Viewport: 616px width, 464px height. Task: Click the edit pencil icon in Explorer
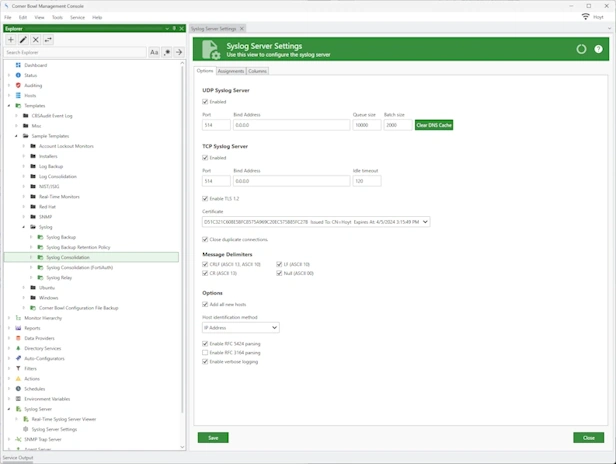tap(24, 39)
